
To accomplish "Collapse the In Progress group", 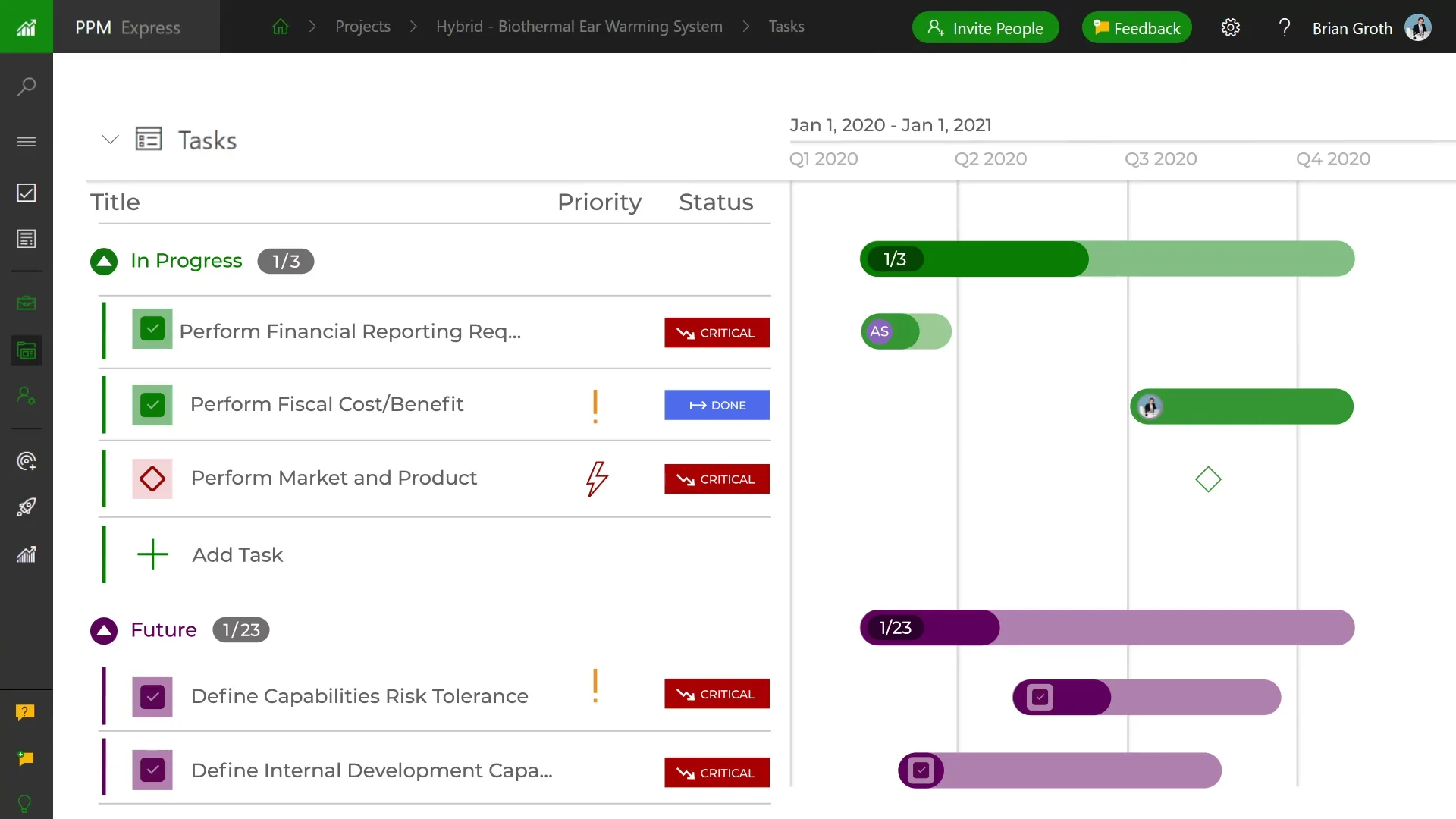I will (x=104, y=262).
